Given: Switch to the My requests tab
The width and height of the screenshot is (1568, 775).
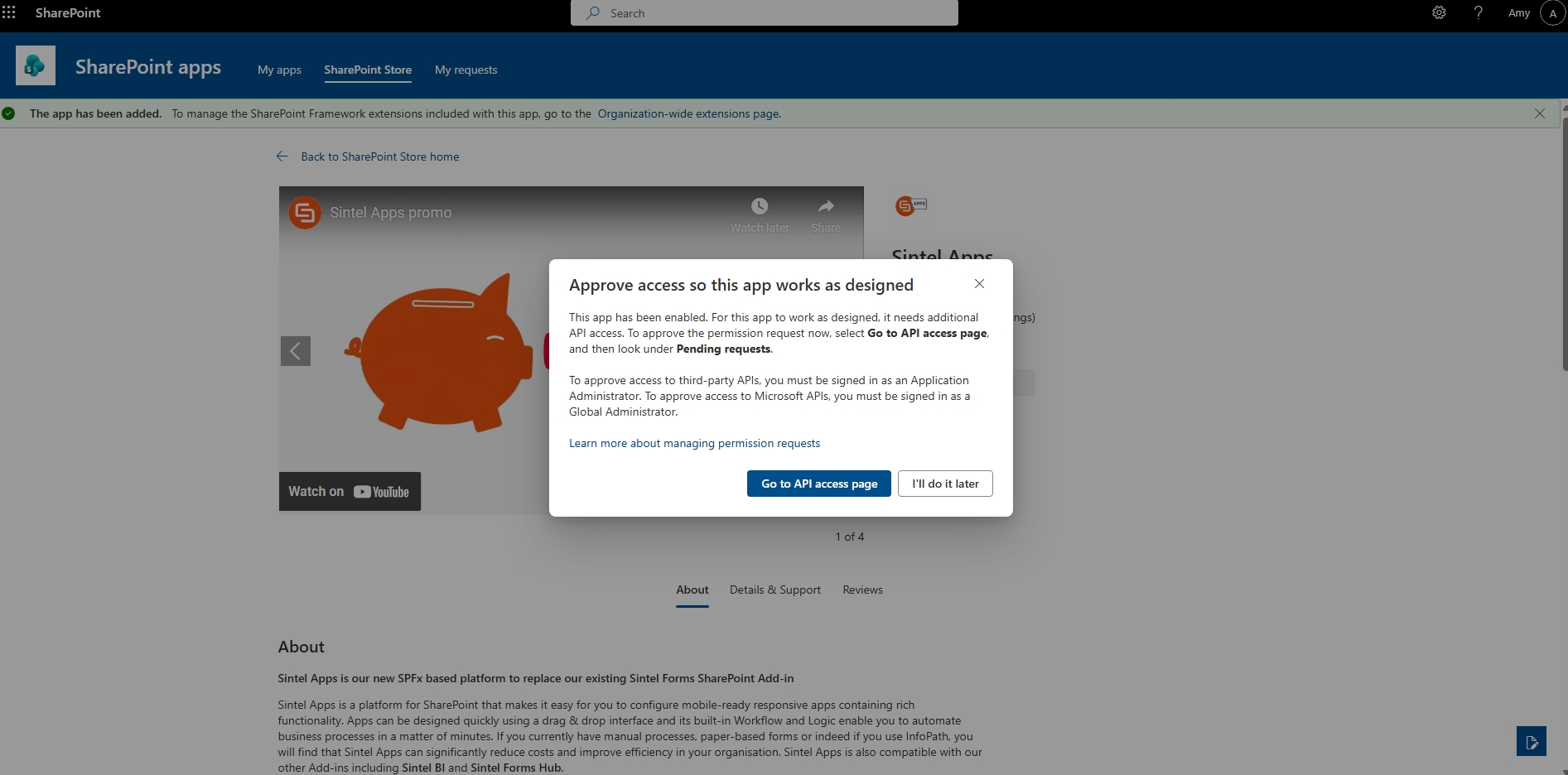Looking at the screenshot, I should point(466,70).
